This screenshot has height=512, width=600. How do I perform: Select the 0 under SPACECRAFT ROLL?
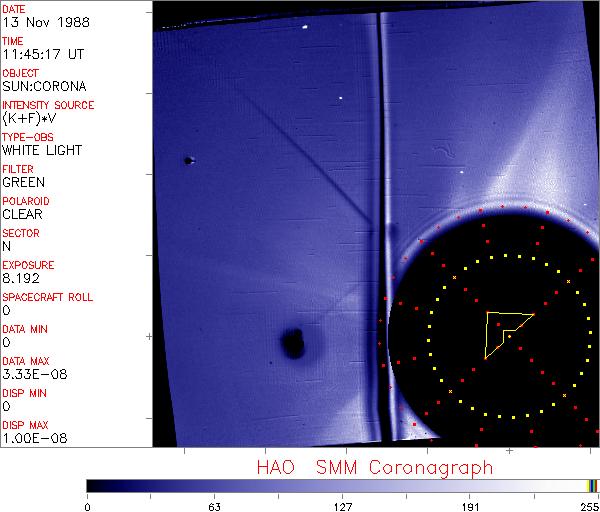6,310
